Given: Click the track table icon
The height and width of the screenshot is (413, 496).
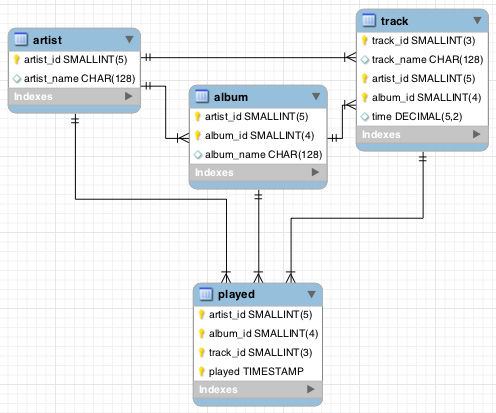Looking at the screenshot, I should (369, 21).
